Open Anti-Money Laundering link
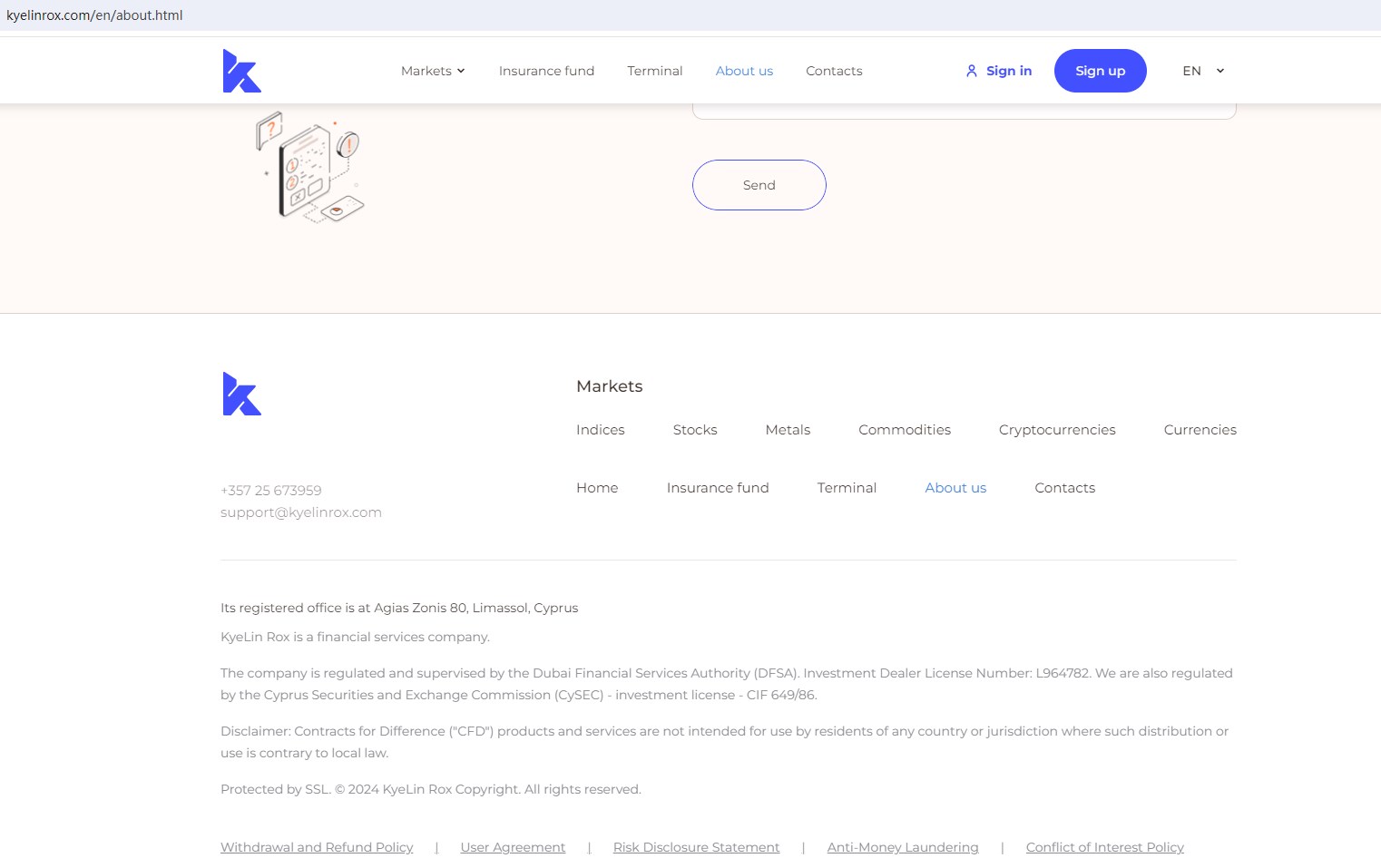Image resolution: width=1381 pixels, height=868 pixels. point(903,847)
